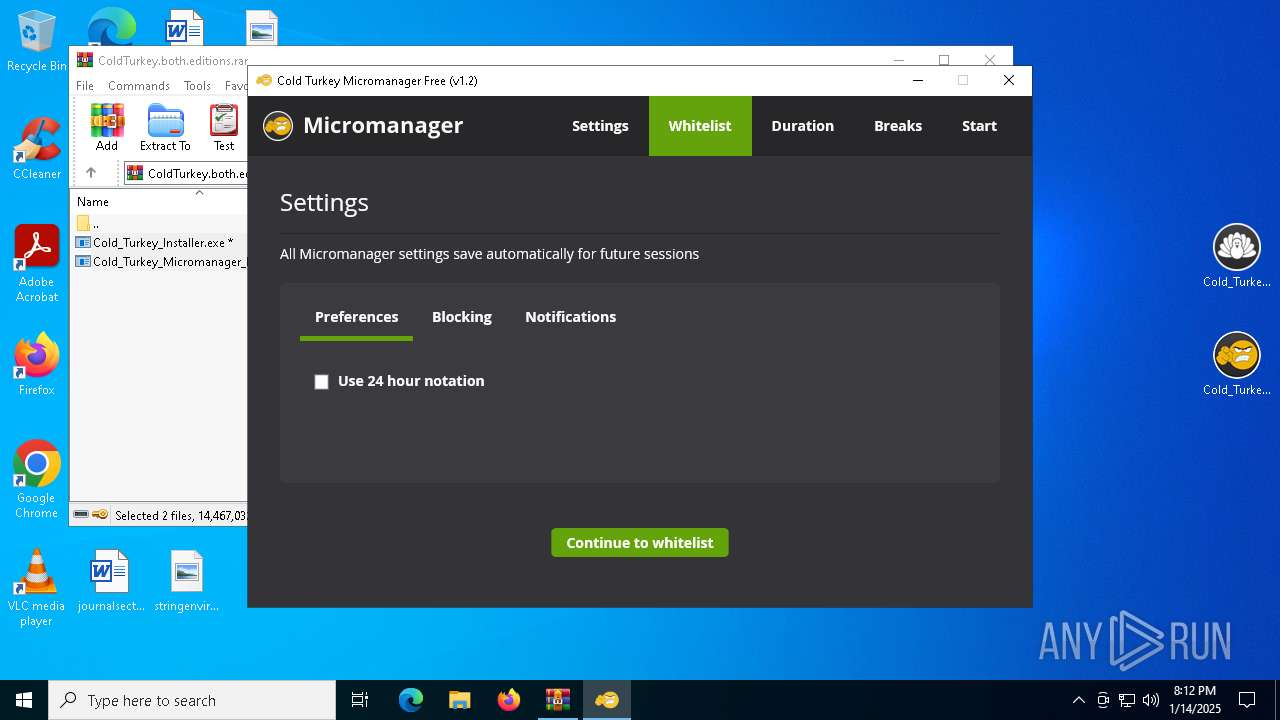Select Cold_Turkey_Installer.exe in WinRAR list
Image resolution: width=1280 pixels, height=720 pixels.
(x=162, y=243)
